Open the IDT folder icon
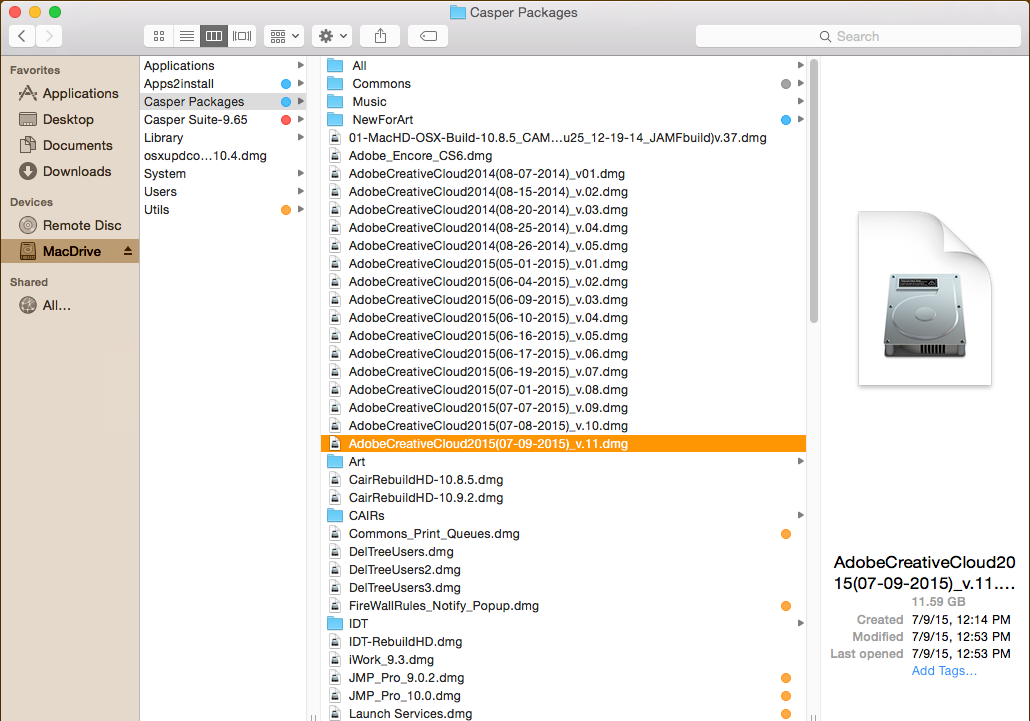The height and width of the screenshot is (721, 1030). (335, 623)
